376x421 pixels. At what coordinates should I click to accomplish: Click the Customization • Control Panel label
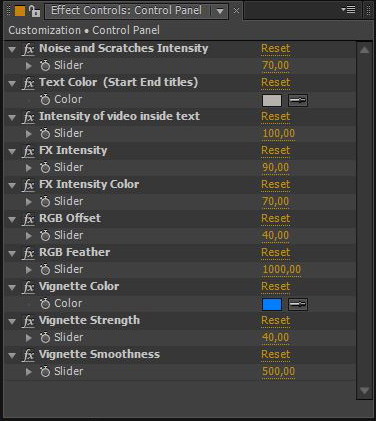(x=84, y=30)
